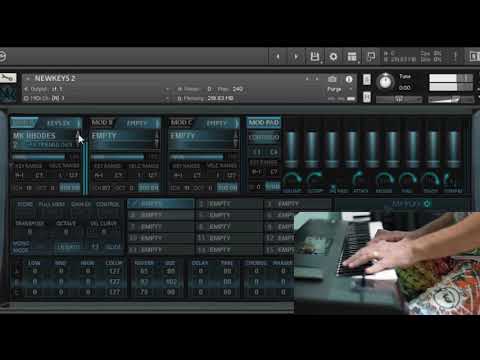Toggle the MOD B MOD ON button
480x360 pixels.
coord(149,188)
